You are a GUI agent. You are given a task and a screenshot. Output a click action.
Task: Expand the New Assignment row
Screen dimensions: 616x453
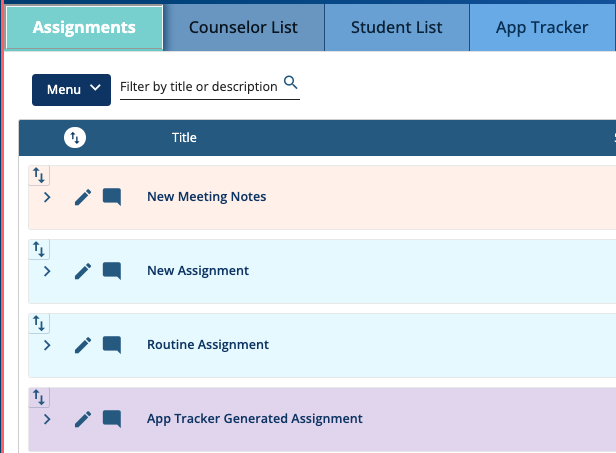47,271
